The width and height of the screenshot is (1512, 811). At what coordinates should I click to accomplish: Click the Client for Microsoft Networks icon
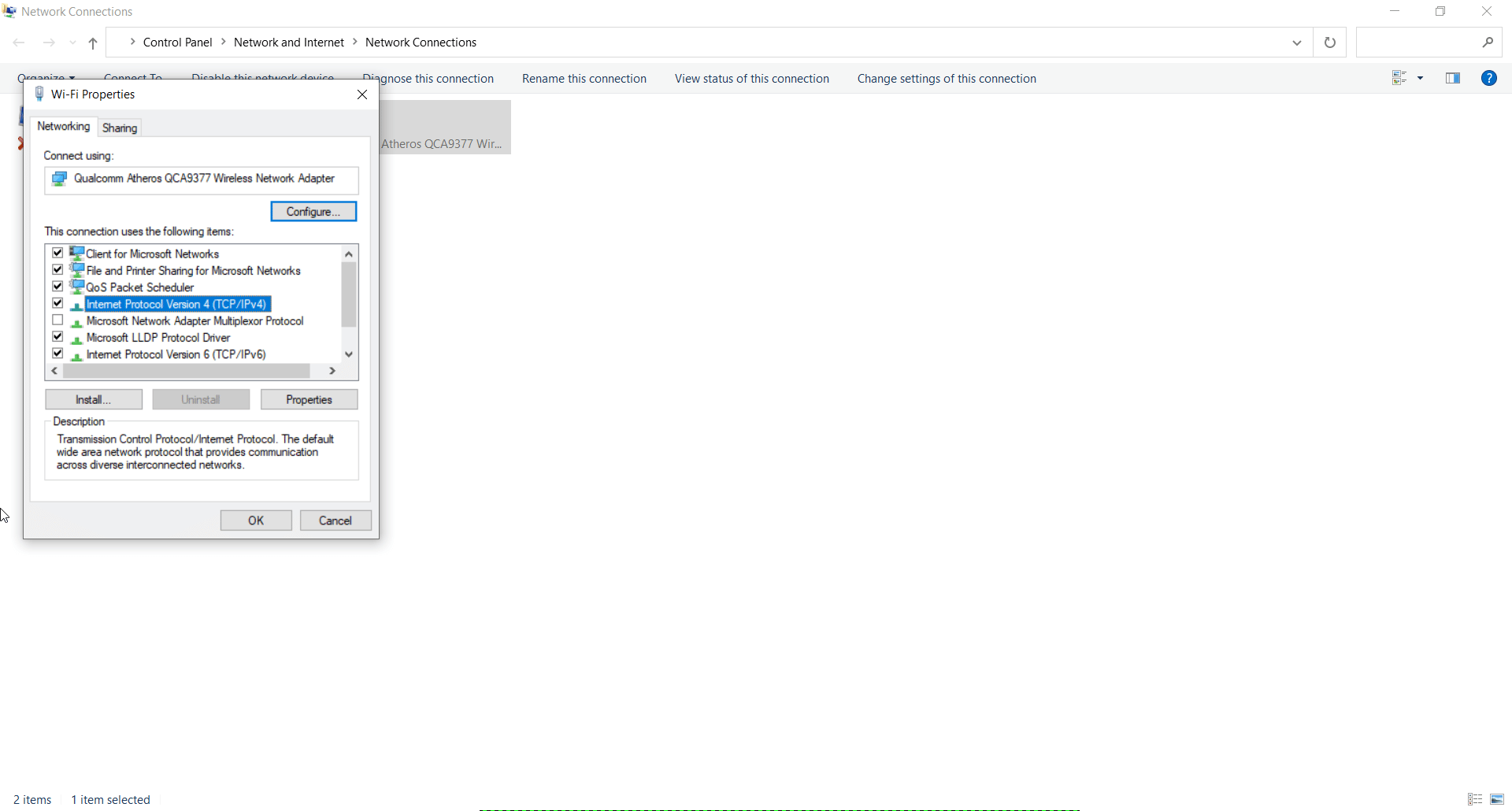click(x=76, y=254)
